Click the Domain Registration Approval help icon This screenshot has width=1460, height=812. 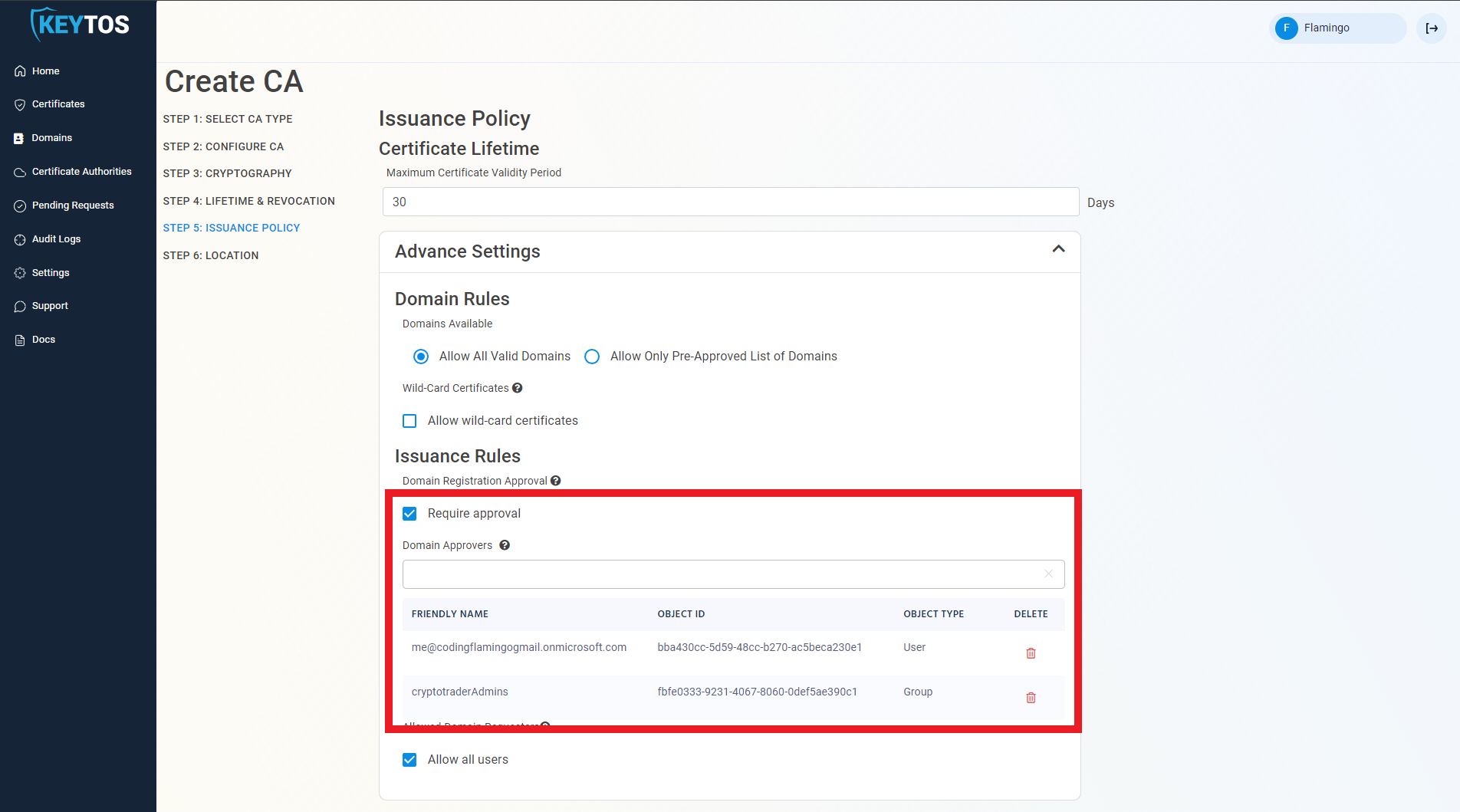[556, 481]
